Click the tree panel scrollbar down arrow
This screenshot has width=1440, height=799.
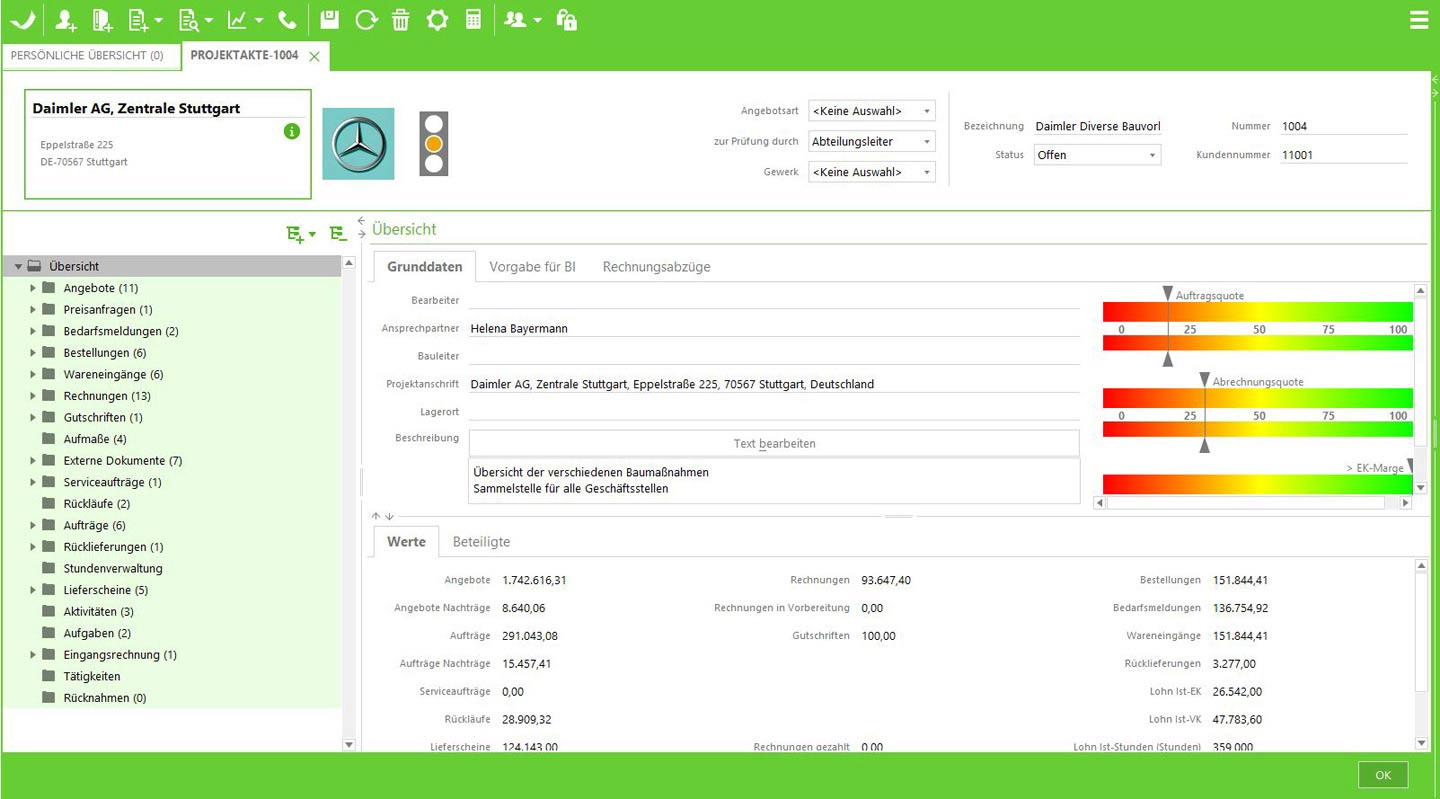(x=349, y=745)
